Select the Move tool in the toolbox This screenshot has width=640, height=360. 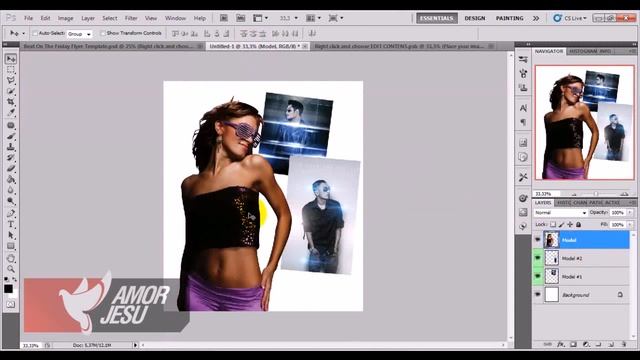tap(11, 59)
